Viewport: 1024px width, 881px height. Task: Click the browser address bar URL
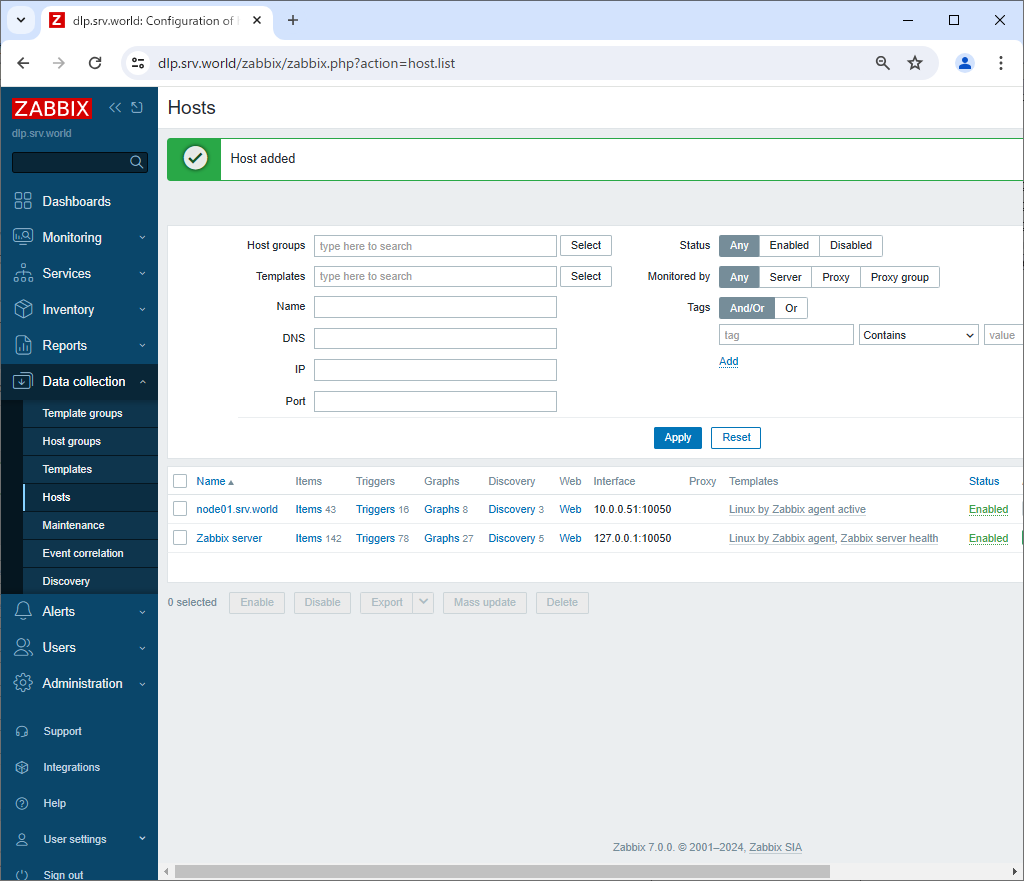[307, 63]
